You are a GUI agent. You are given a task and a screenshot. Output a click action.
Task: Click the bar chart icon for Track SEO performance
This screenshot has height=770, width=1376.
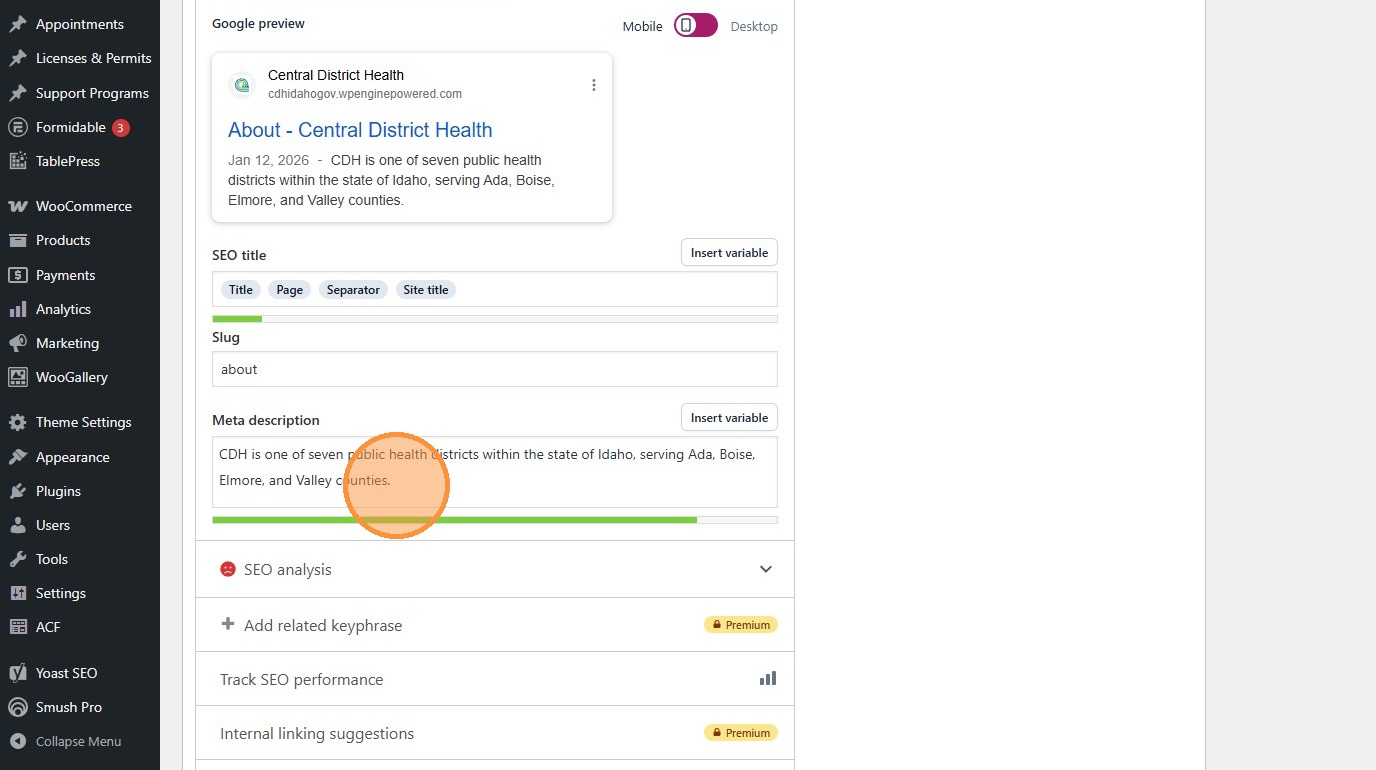coord(768,678)
